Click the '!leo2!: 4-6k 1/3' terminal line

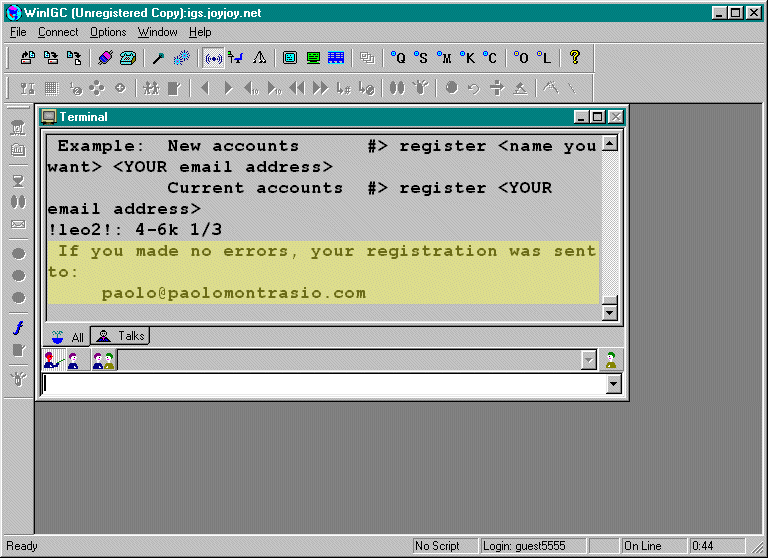tap(135, 230)
